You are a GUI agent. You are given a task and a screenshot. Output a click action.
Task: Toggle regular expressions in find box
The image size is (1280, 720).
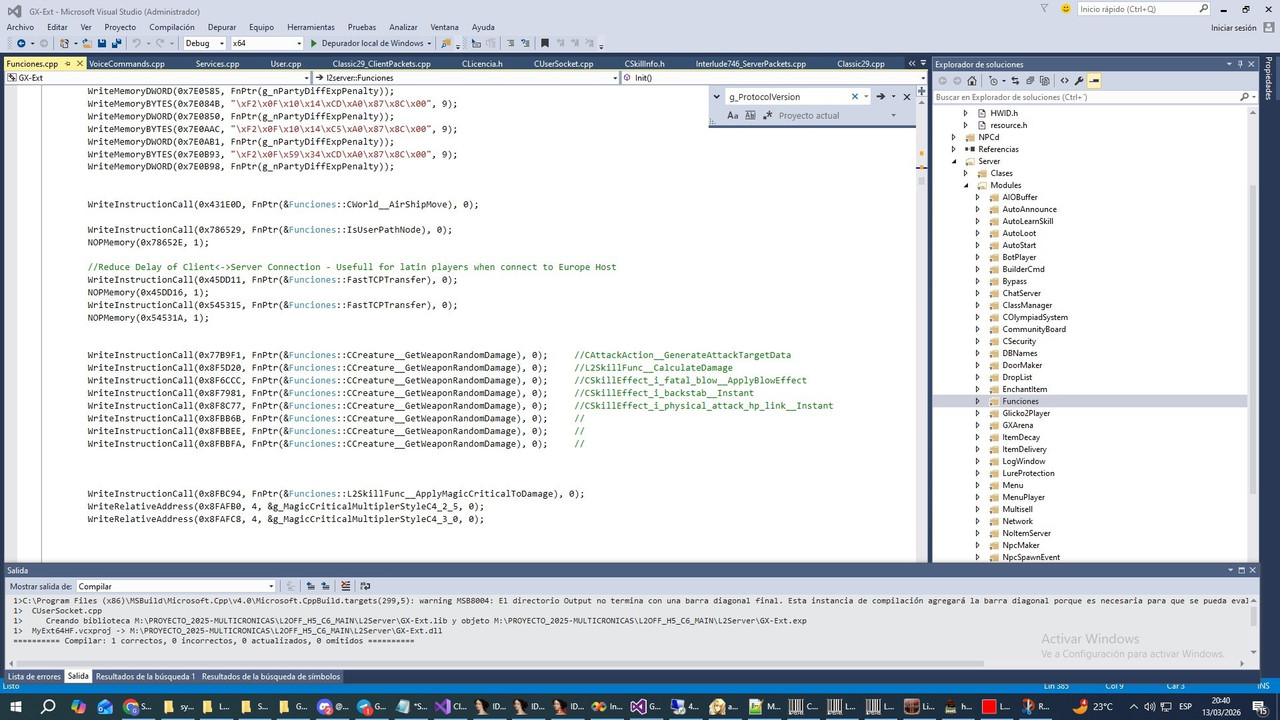coord(767,115)
